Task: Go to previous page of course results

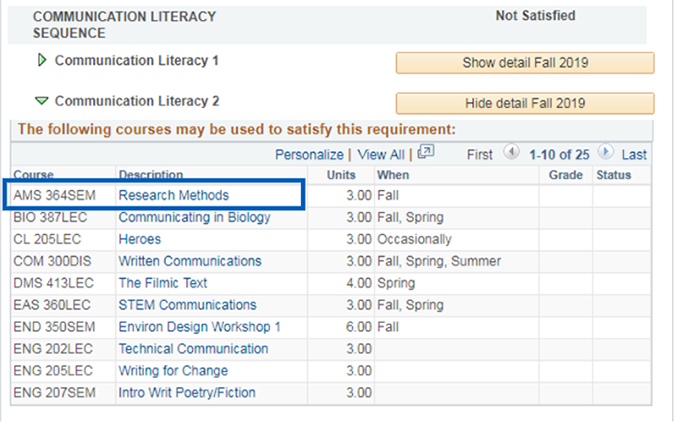Action: 511,154
